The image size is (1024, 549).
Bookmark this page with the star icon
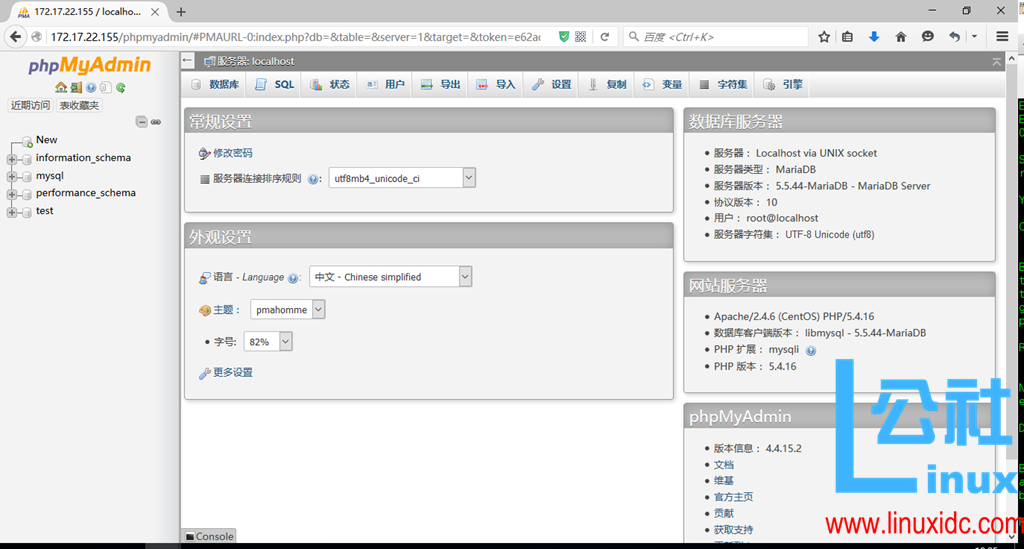[x=824, y=37]
